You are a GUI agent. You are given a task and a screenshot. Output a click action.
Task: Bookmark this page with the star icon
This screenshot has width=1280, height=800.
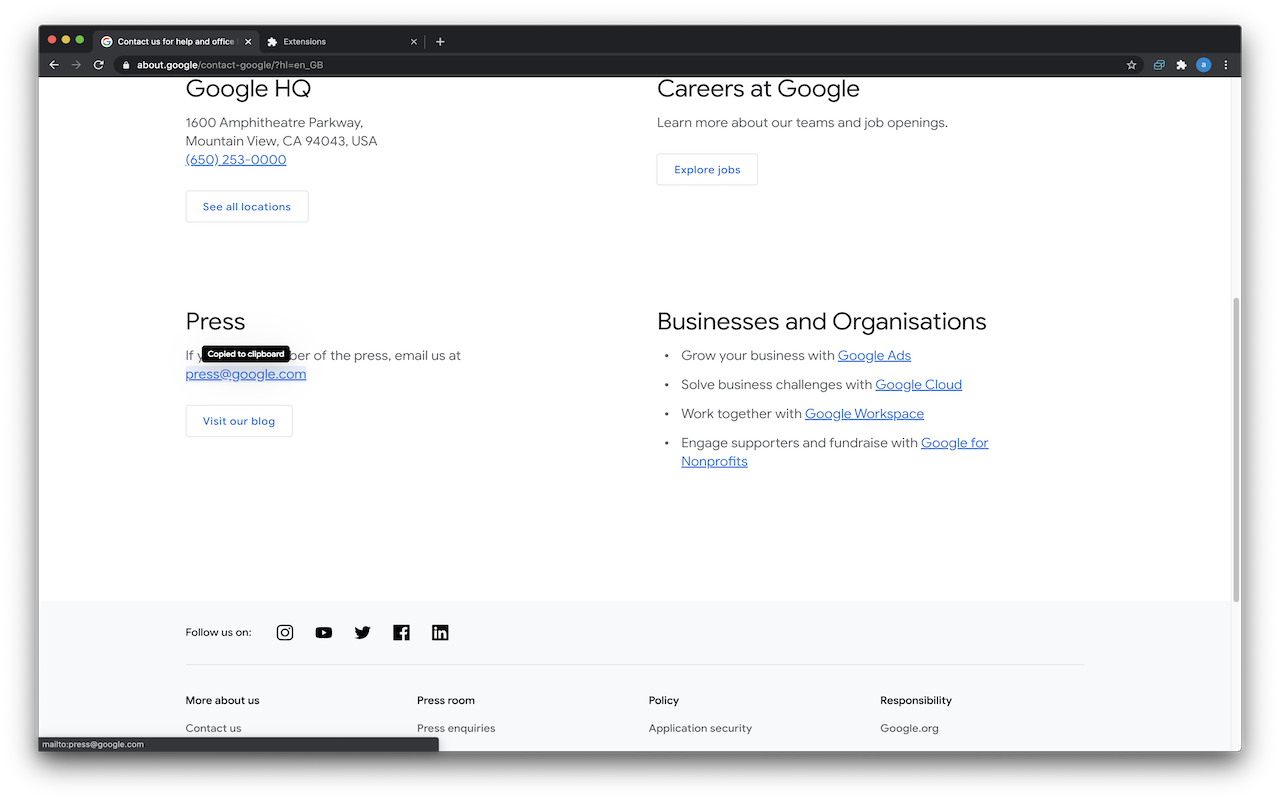(x=1131, y=64)
